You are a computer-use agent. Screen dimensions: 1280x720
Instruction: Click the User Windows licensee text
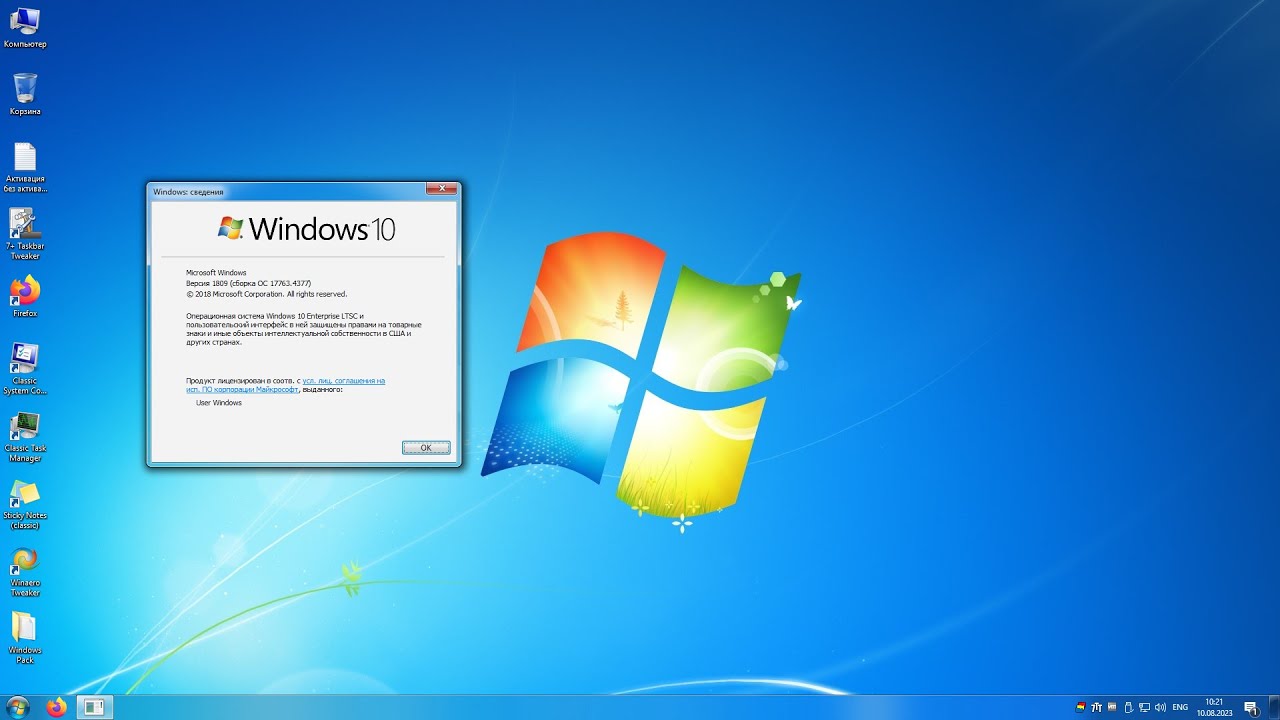[x=219, y=402]
